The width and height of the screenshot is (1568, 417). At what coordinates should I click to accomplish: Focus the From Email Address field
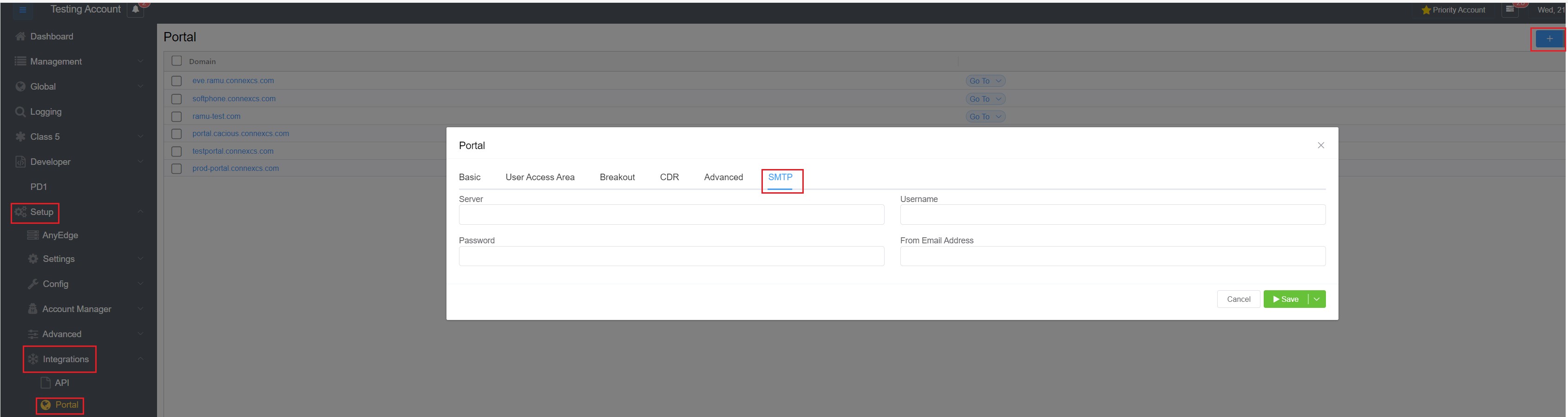(x=1112, y=256)
